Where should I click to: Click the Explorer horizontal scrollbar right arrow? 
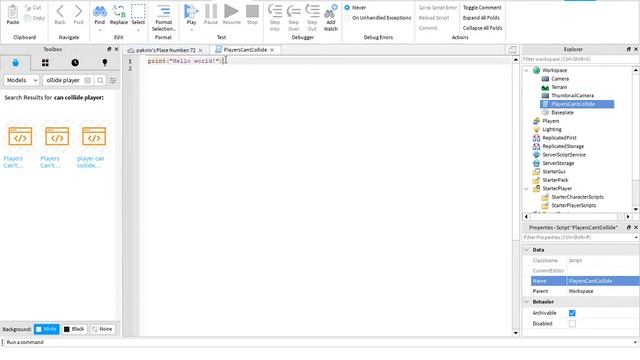pos(628,217)
